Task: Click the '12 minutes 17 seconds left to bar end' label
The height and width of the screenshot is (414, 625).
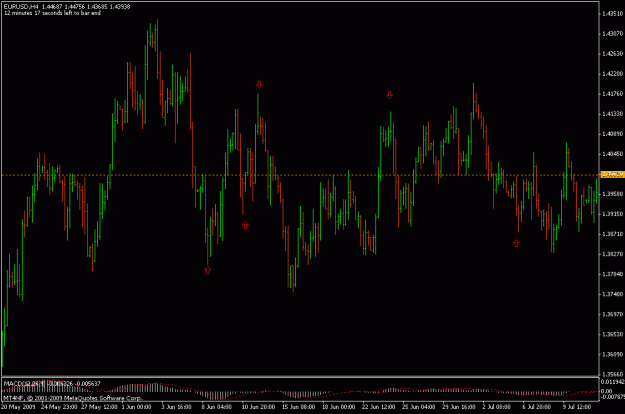Action: [52, 13]
